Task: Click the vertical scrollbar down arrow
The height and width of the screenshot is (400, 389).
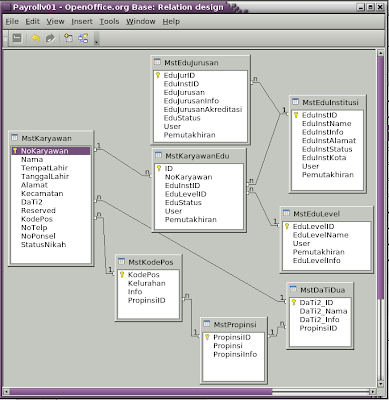Action: pyautogui.click(x=381, y=384)
